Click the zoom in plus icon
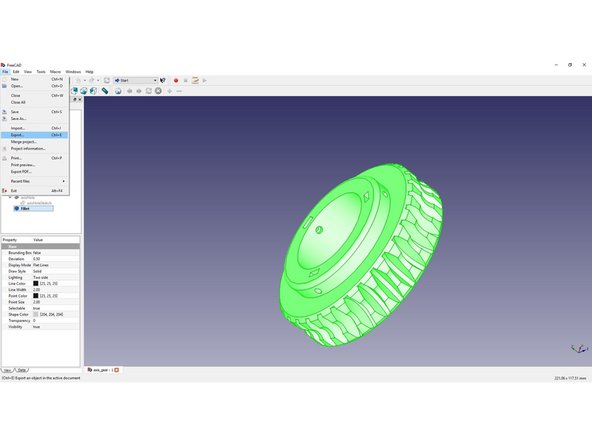Viewport: 592px width, 444px height. point(170,91)
